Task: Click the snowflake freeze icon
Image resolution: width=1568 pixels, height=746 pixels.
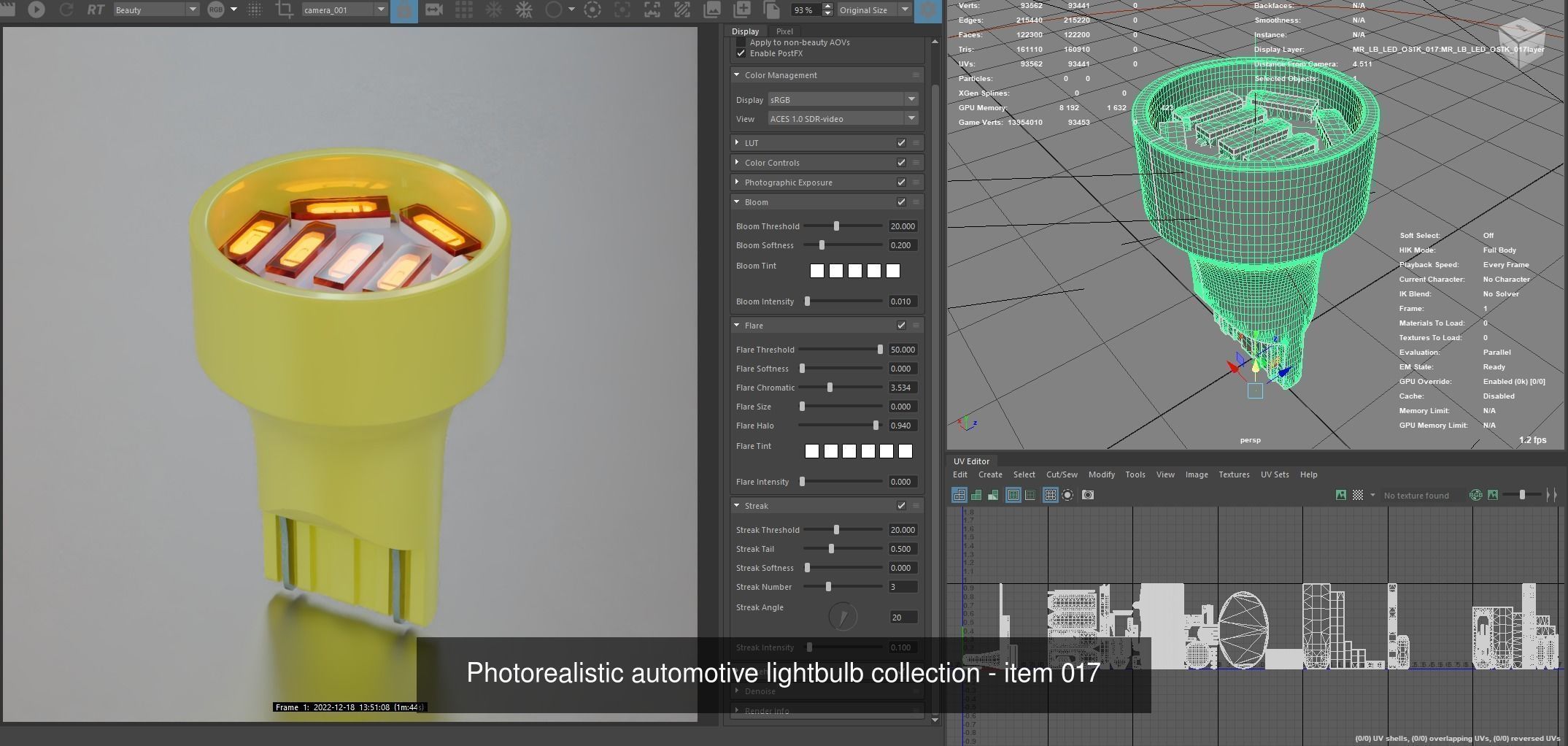Action: point(494,9)
